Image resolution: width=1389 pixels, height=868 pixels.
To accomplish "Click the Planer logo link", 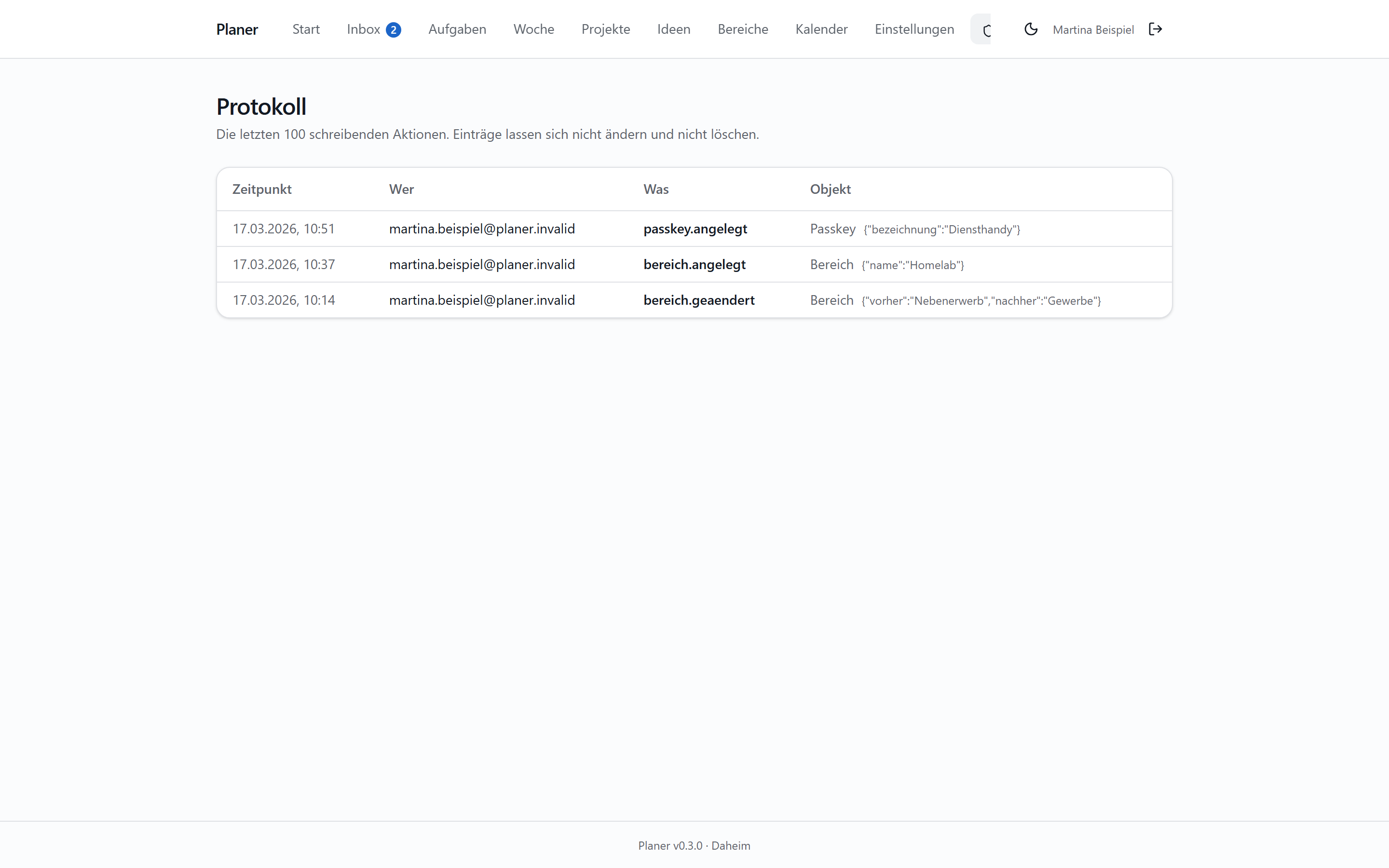I will (237, 29).
